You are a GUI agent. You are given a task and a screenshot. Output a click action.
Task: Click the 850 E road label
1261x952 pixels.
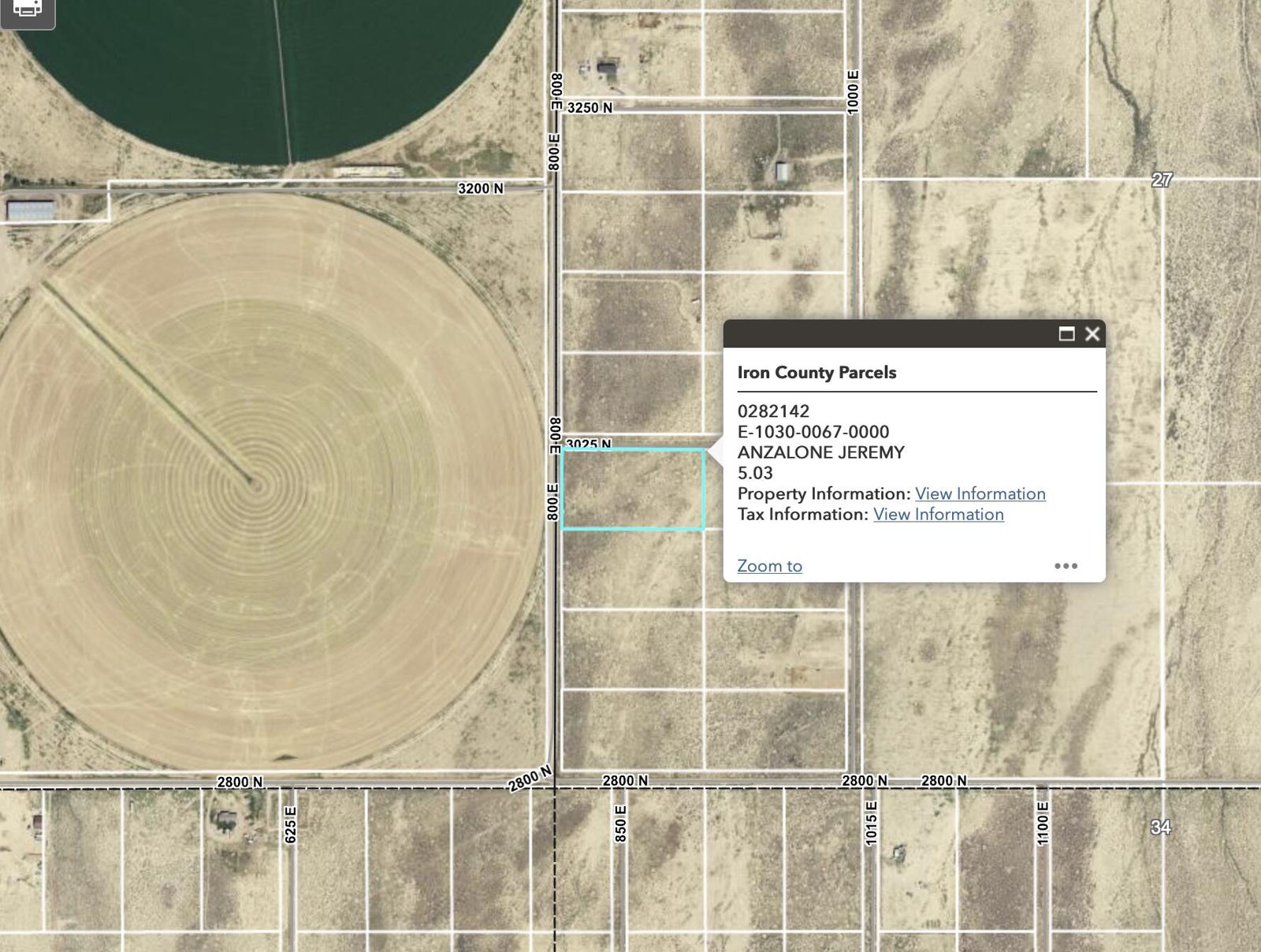(620, 823)
